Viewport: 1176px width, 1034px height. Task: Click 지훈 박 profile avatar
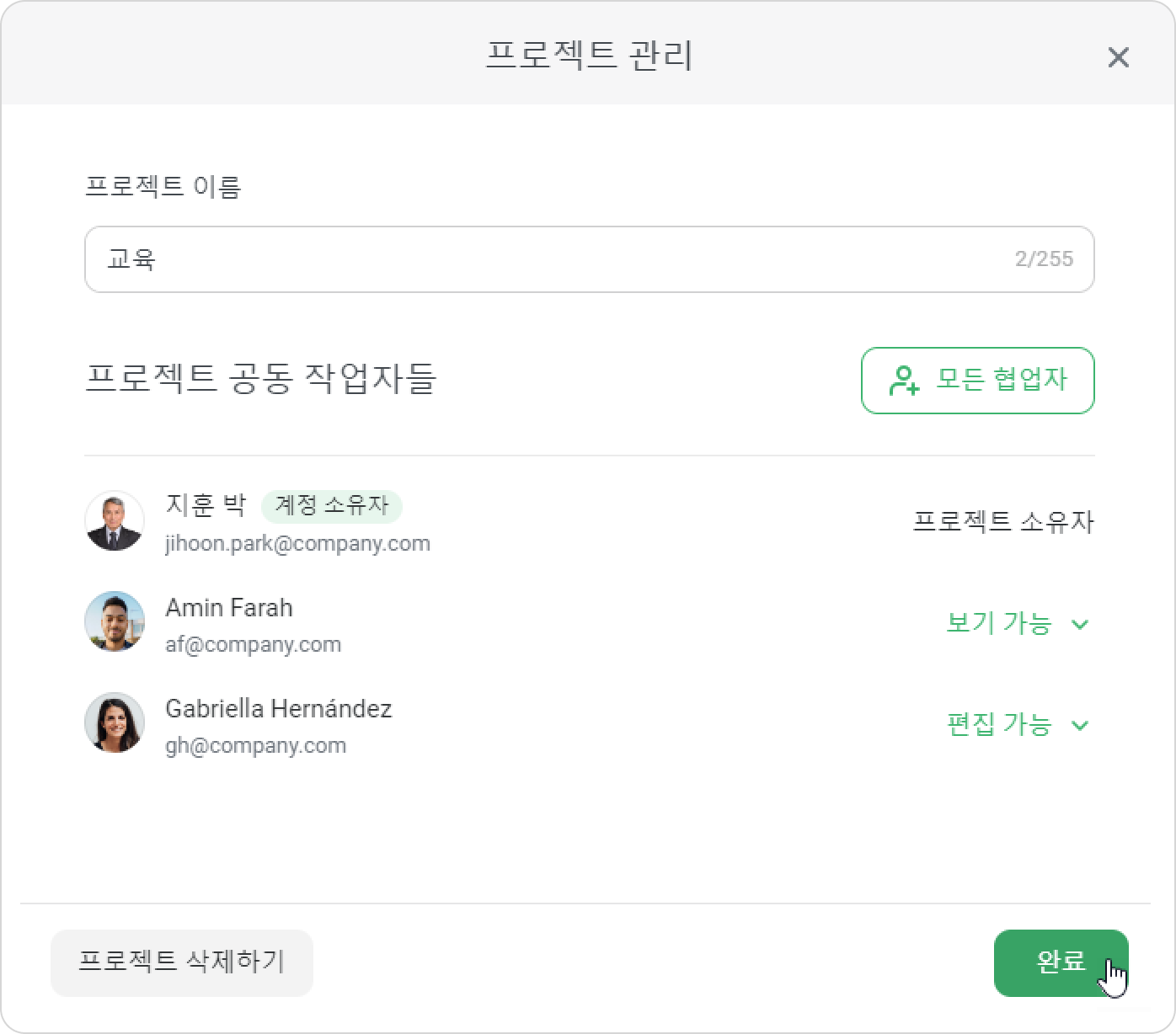click(x=115, y=521)
